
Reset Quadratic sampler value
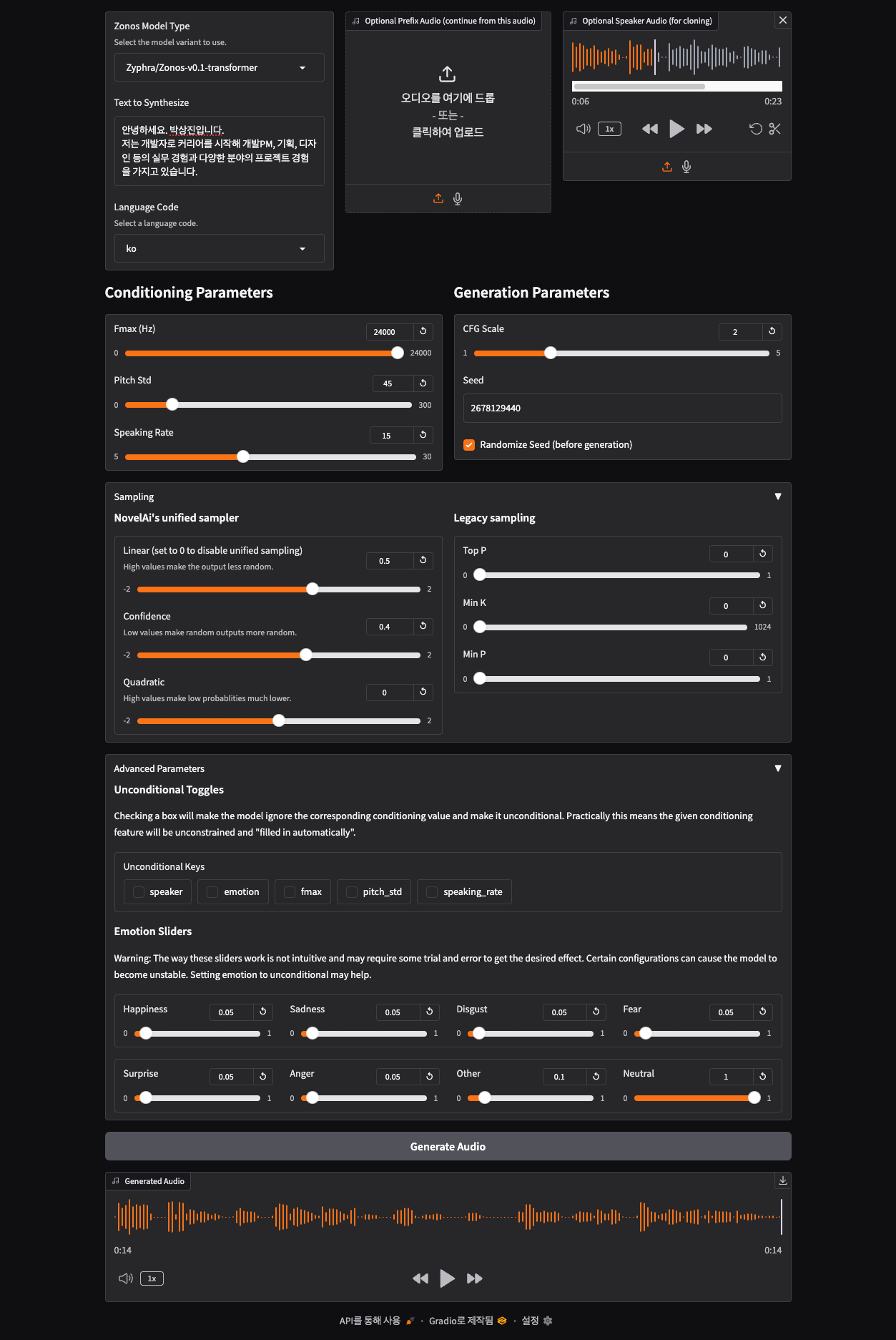423,692
